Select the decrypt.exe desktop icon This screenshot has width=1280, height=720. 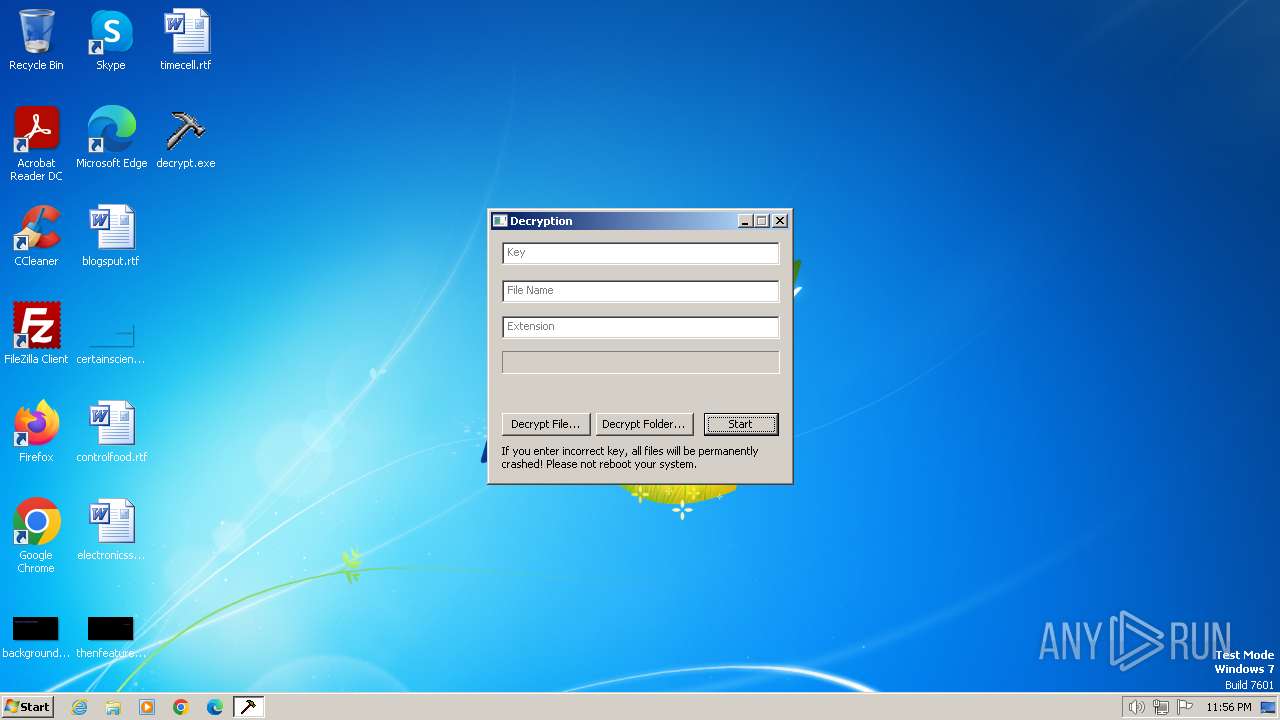[186, 138]
